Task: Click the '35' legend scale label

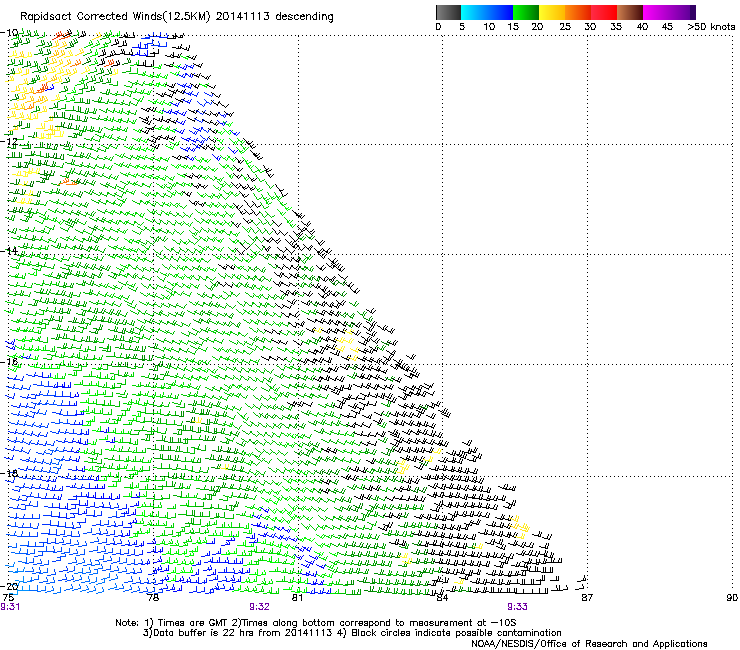Action: tap(616, 27)
